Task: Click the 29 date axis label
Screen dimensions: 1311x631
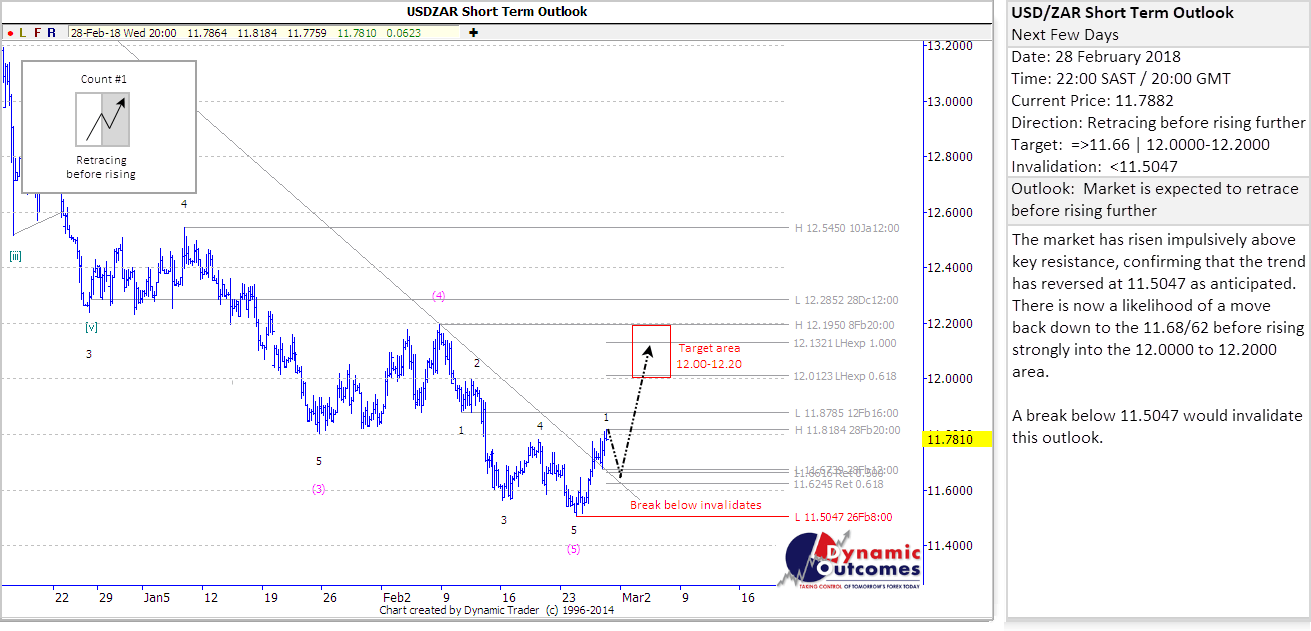Action: point(105,597)
